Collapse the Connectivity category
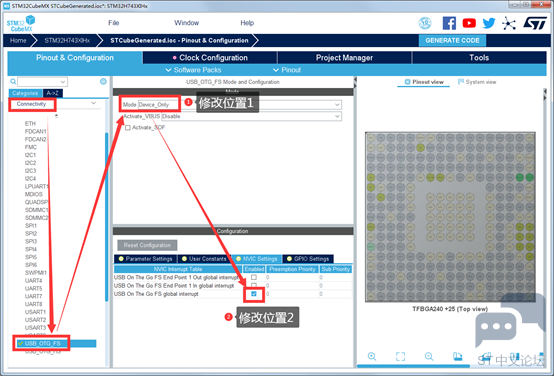 [93, 104]
